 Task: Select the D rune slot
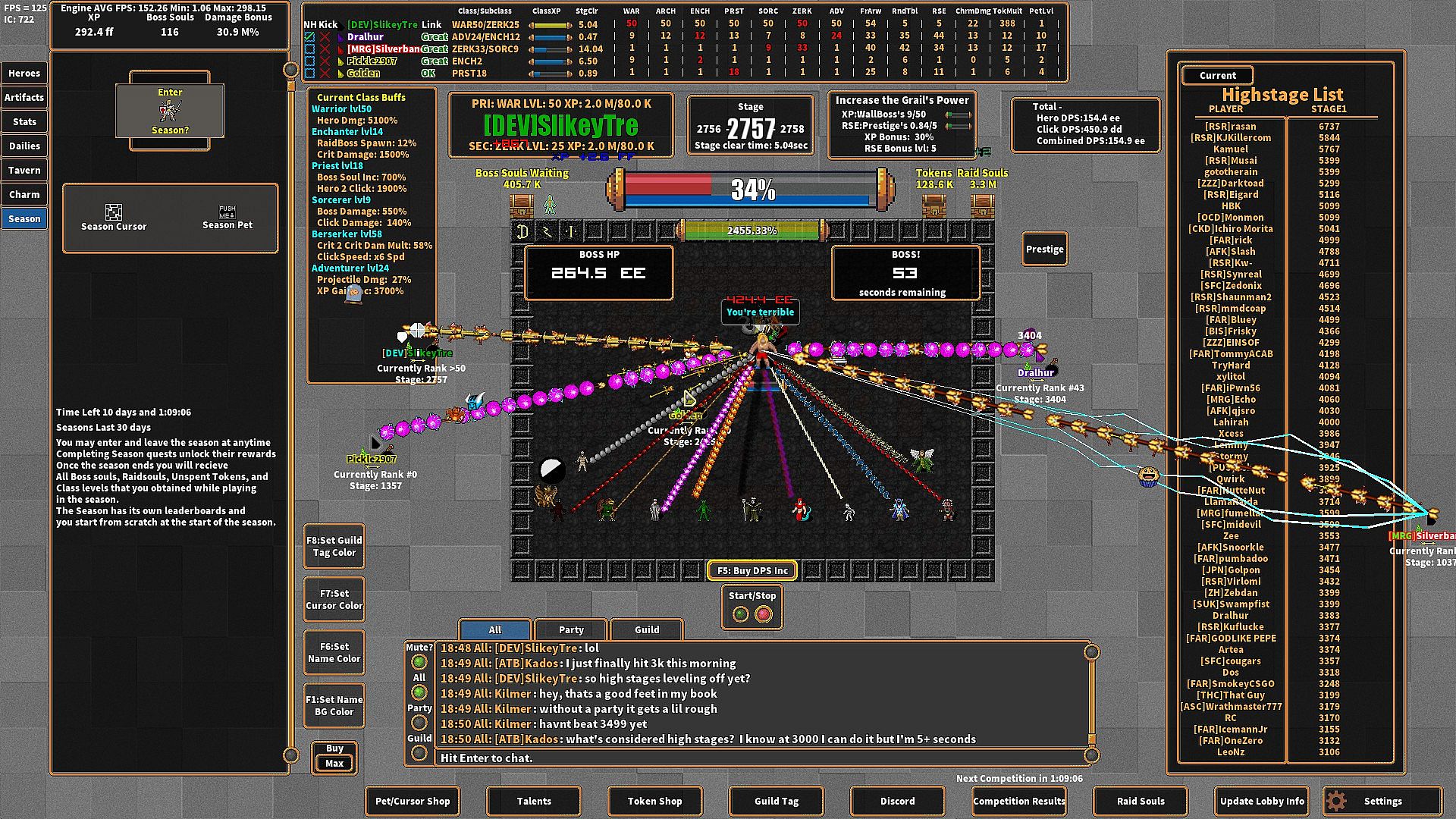point(522,231)
